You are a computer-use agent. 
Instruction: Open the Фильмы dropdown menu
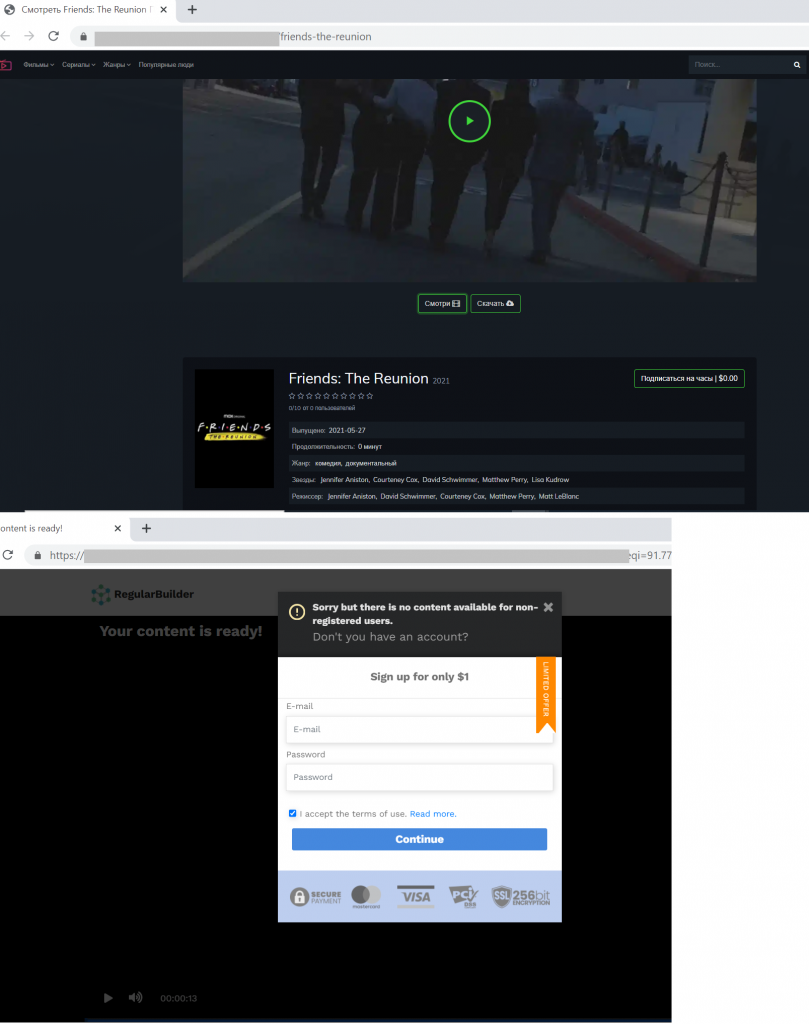(x=38, y=64)
